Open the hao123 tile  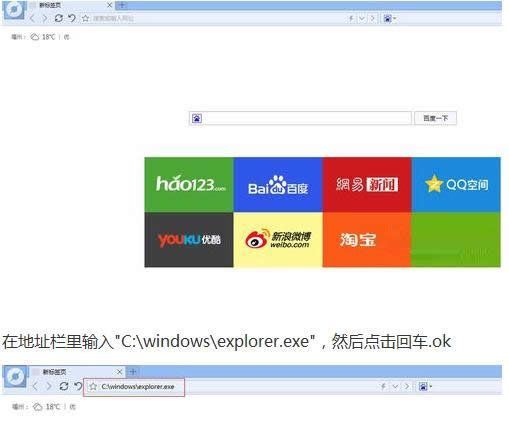click(x=189, y=184)
